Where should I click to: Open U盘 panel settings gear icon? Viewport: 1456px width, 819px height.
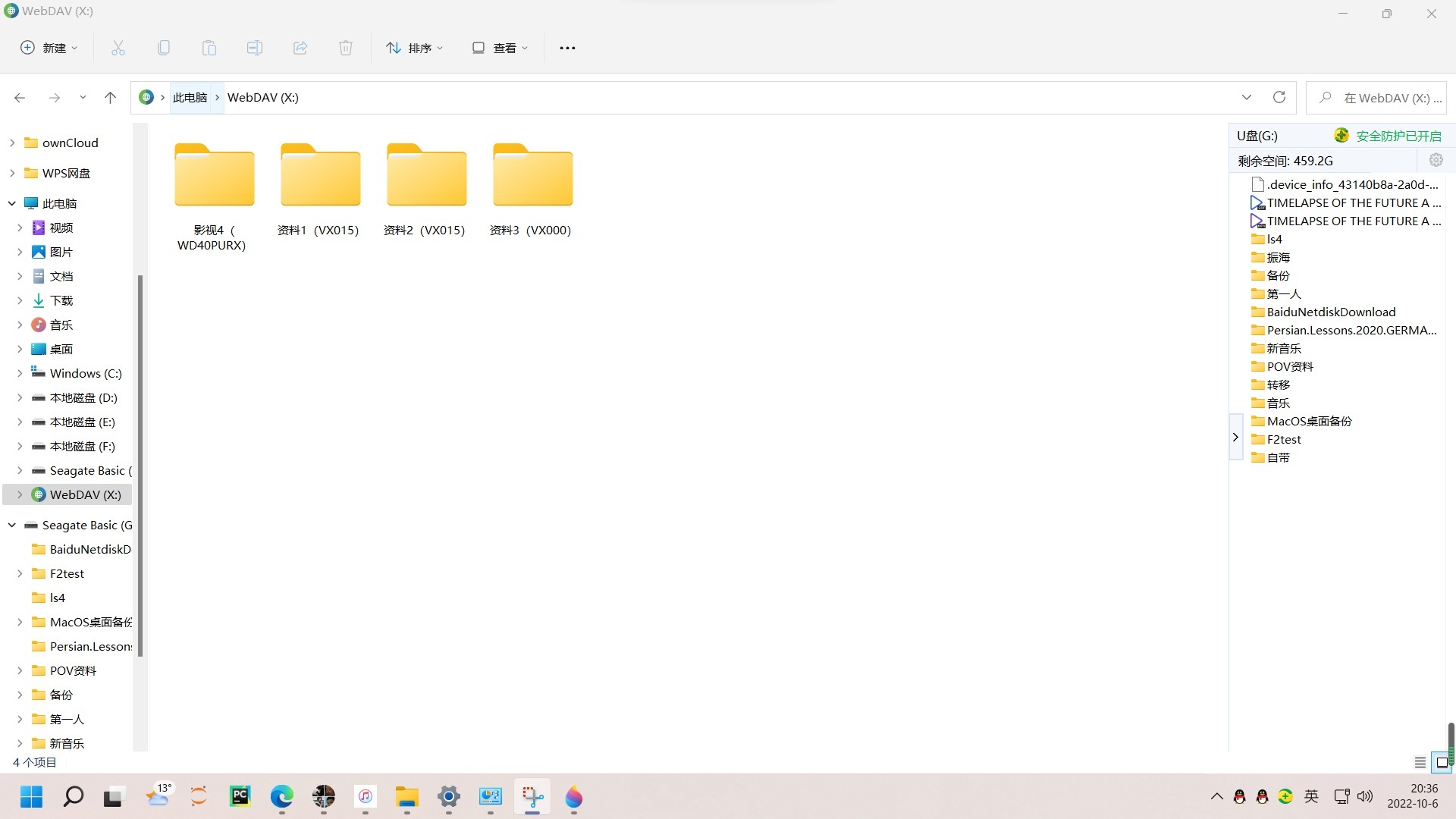click(1436, 160)
